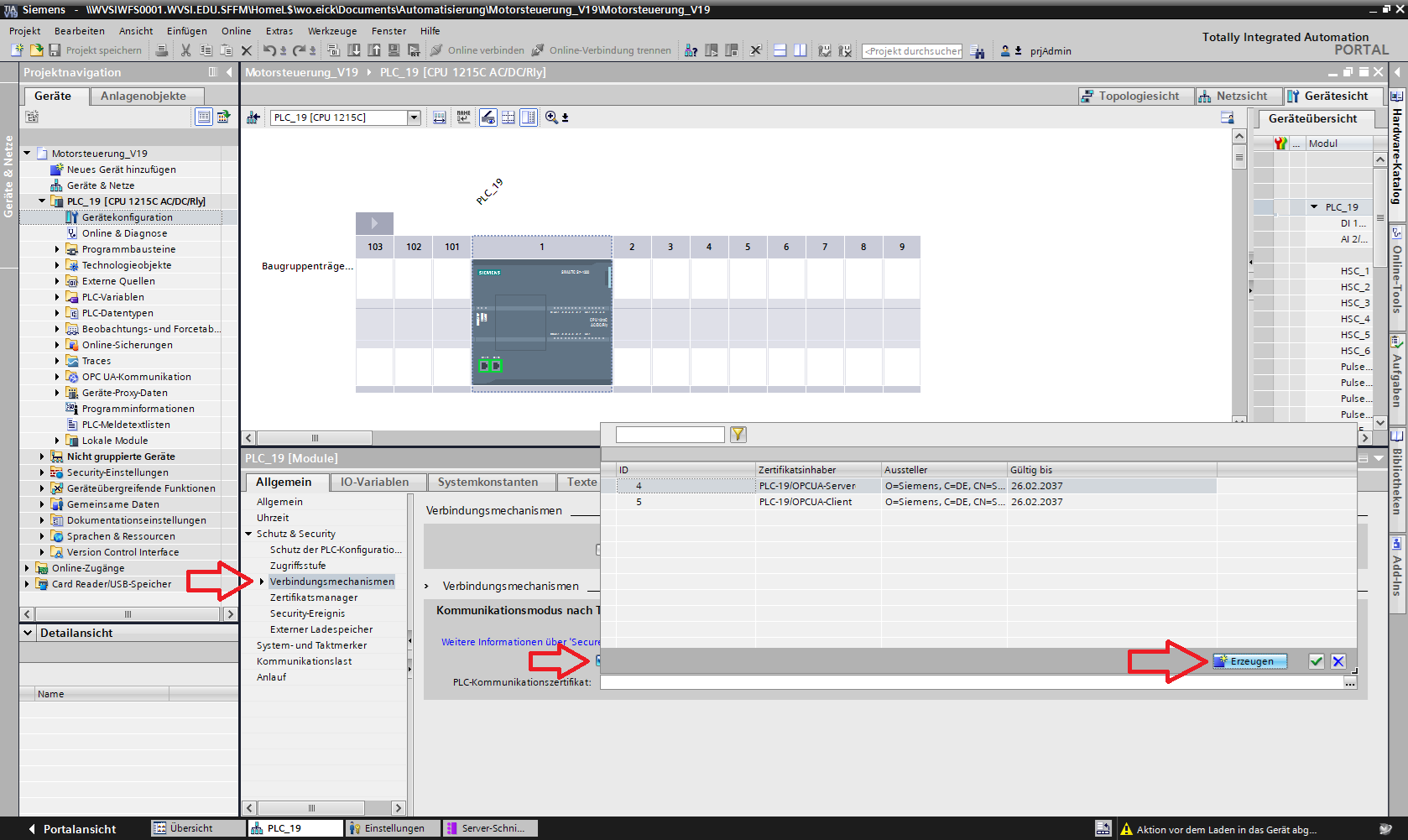Open the PLC-Kommunikationszertifikat ellipsis browse button
Viewport: 1408px width, 840px height.
tap(1350, 682)
